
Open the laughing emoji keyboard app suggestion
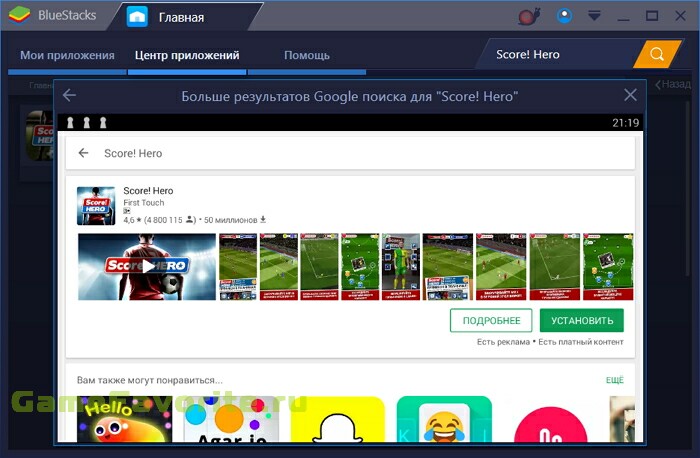pyautogui.click(x=444, y=419)
